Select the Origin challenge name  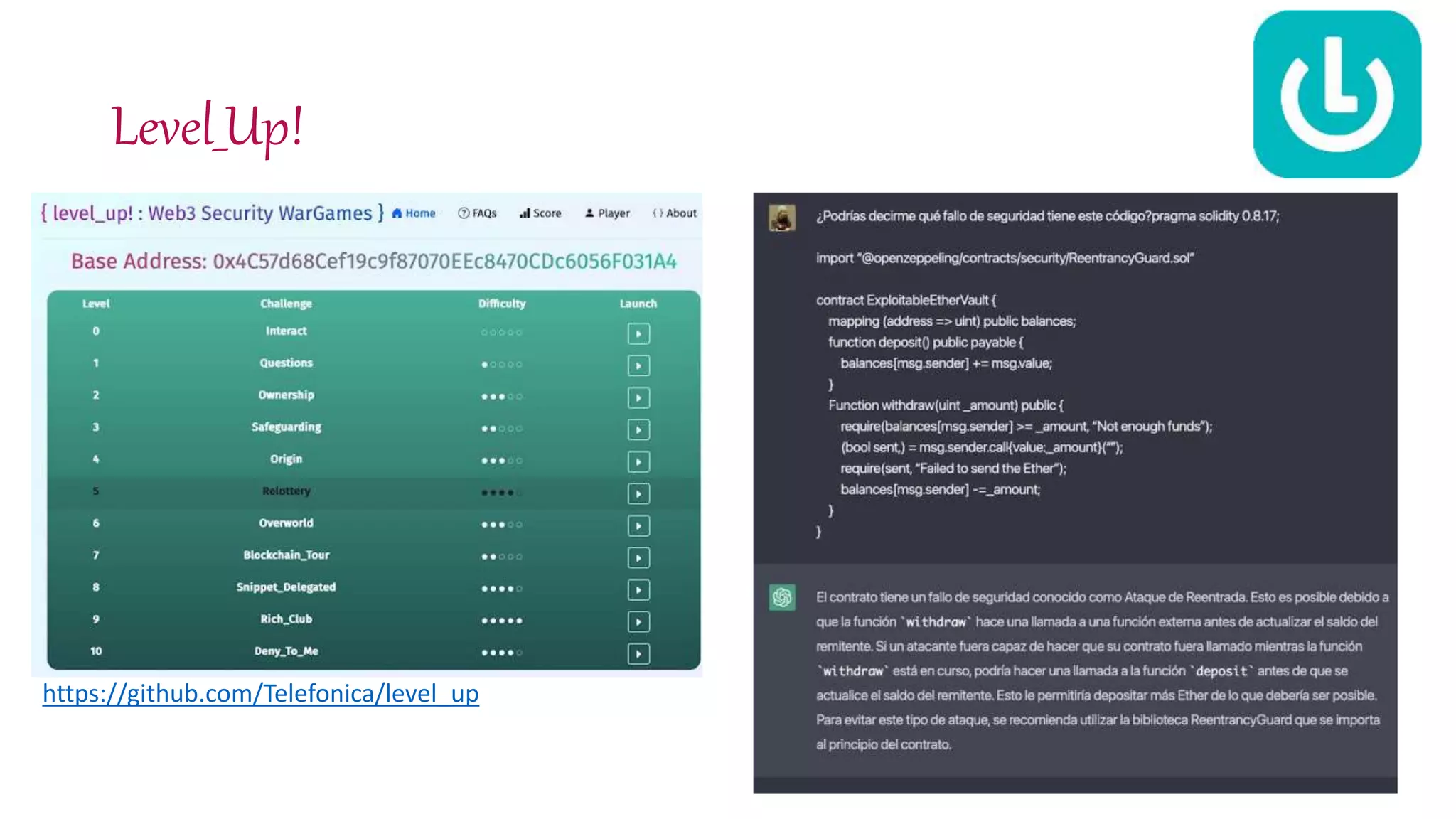[x=286, y=459]
